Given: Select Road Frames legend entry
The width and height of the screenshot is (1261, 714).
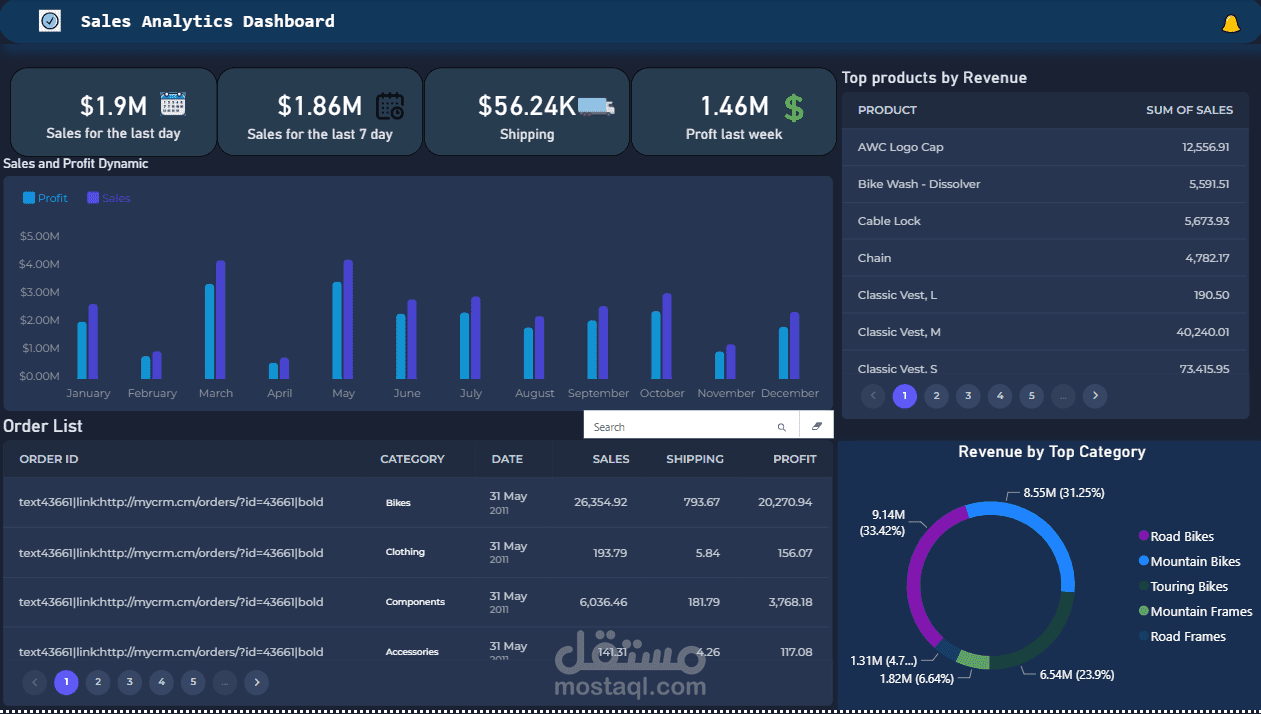Looking at the screenshot, I should (1182, 636).
